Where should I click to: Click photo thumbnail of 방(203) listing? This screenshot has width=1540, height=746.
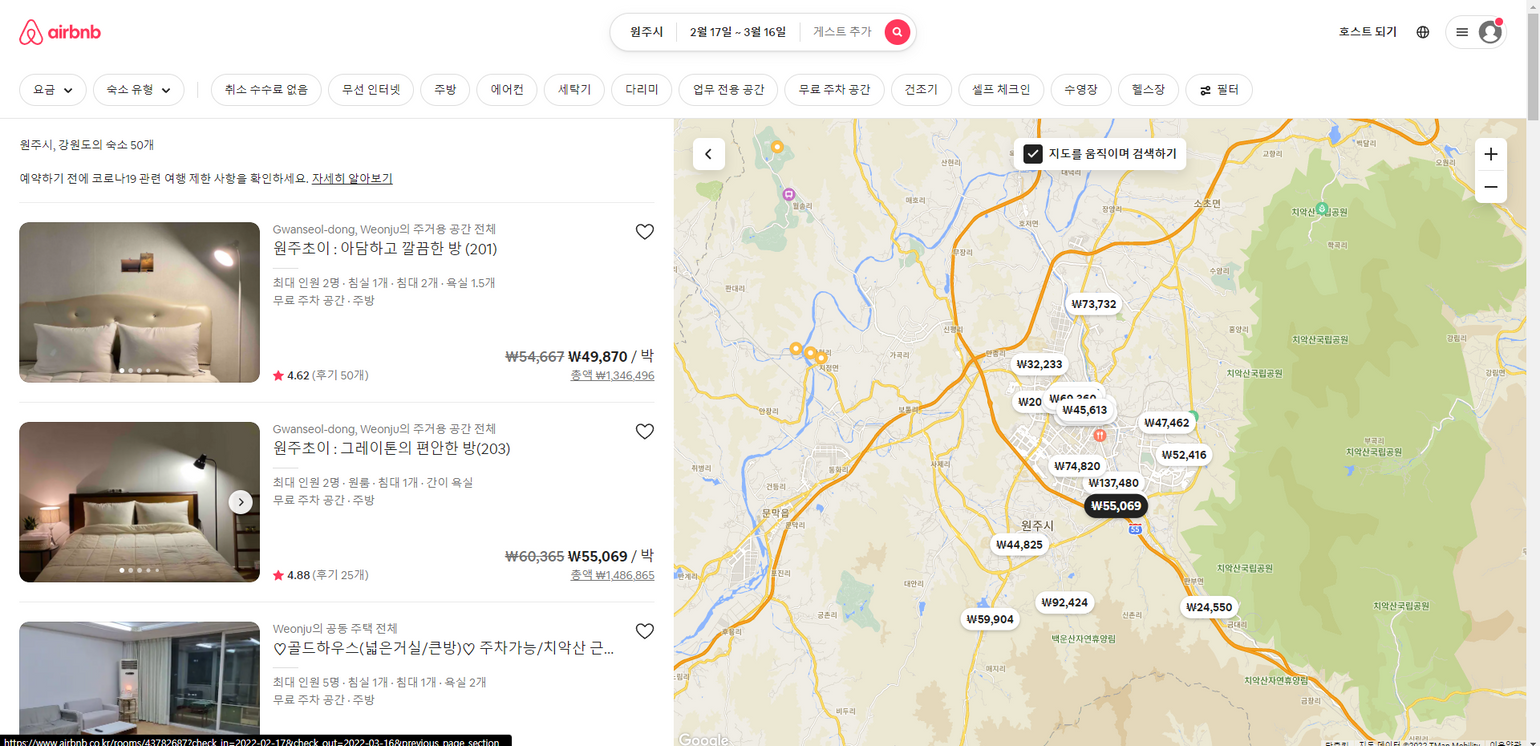click(139, 502)
